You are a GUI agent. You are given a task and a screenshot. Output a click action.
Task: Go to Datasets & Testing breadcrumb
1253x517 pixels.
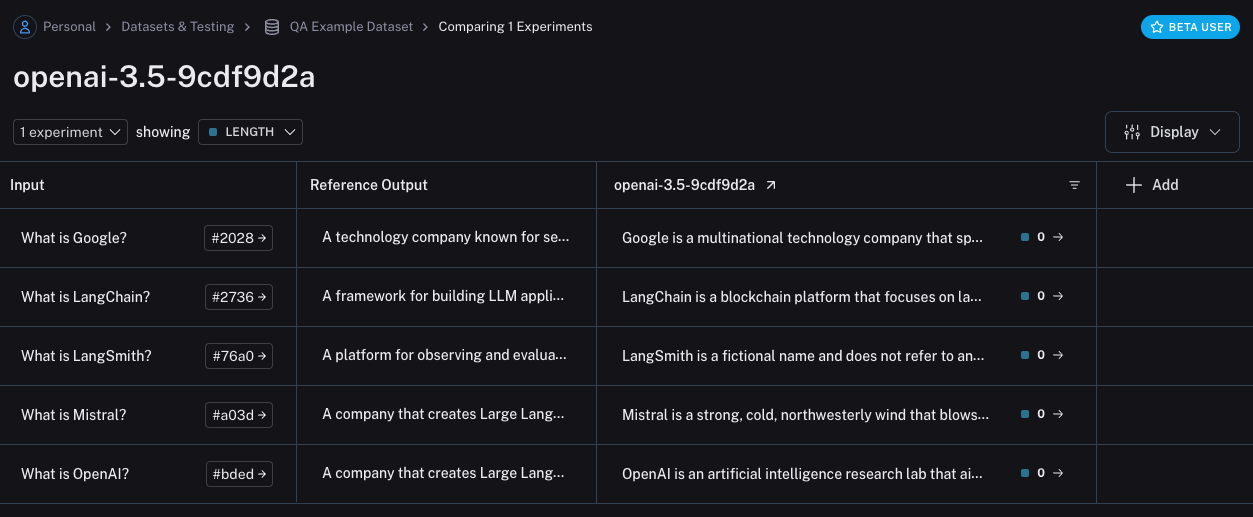pos(177,27)
